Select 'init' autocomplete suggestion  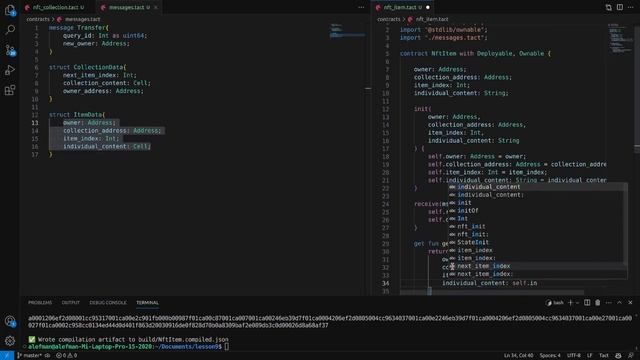point(538,202)
